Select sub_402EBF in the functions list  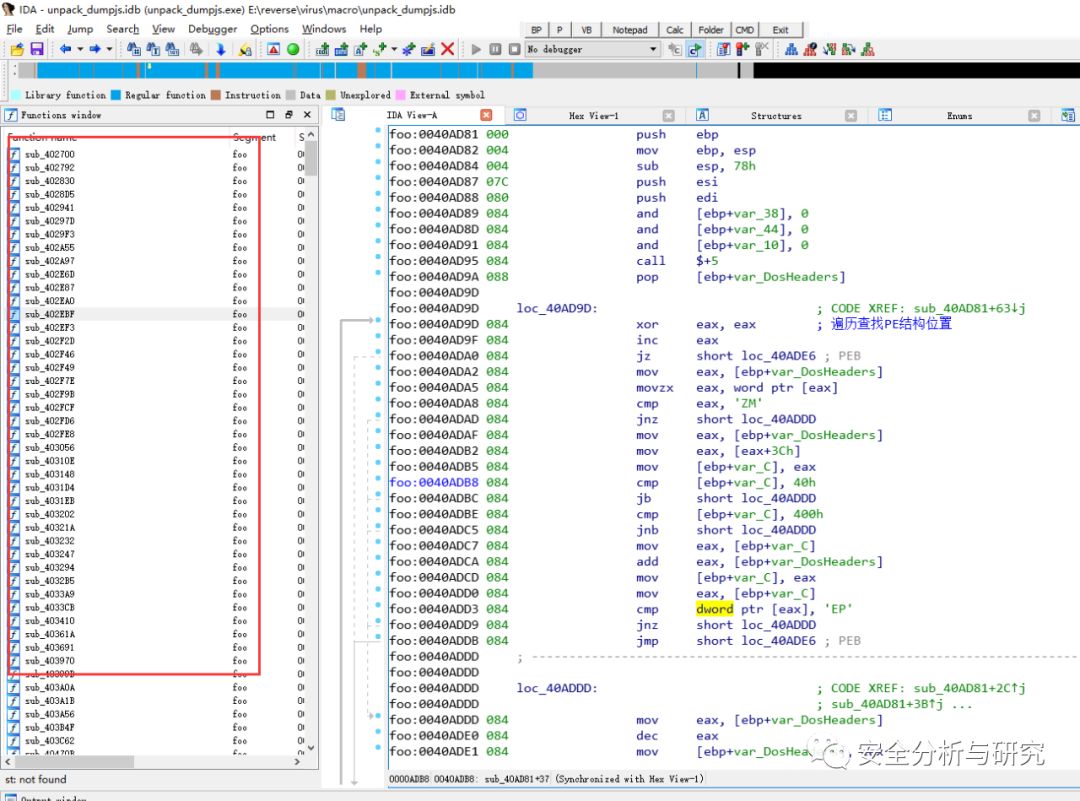point(50,314)
